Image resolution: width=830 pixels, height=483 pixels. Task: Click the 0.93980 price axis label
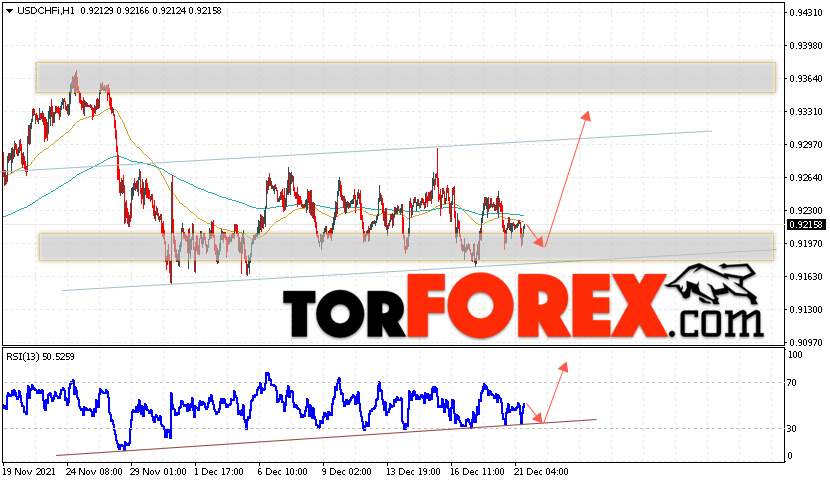click(806, 46)
